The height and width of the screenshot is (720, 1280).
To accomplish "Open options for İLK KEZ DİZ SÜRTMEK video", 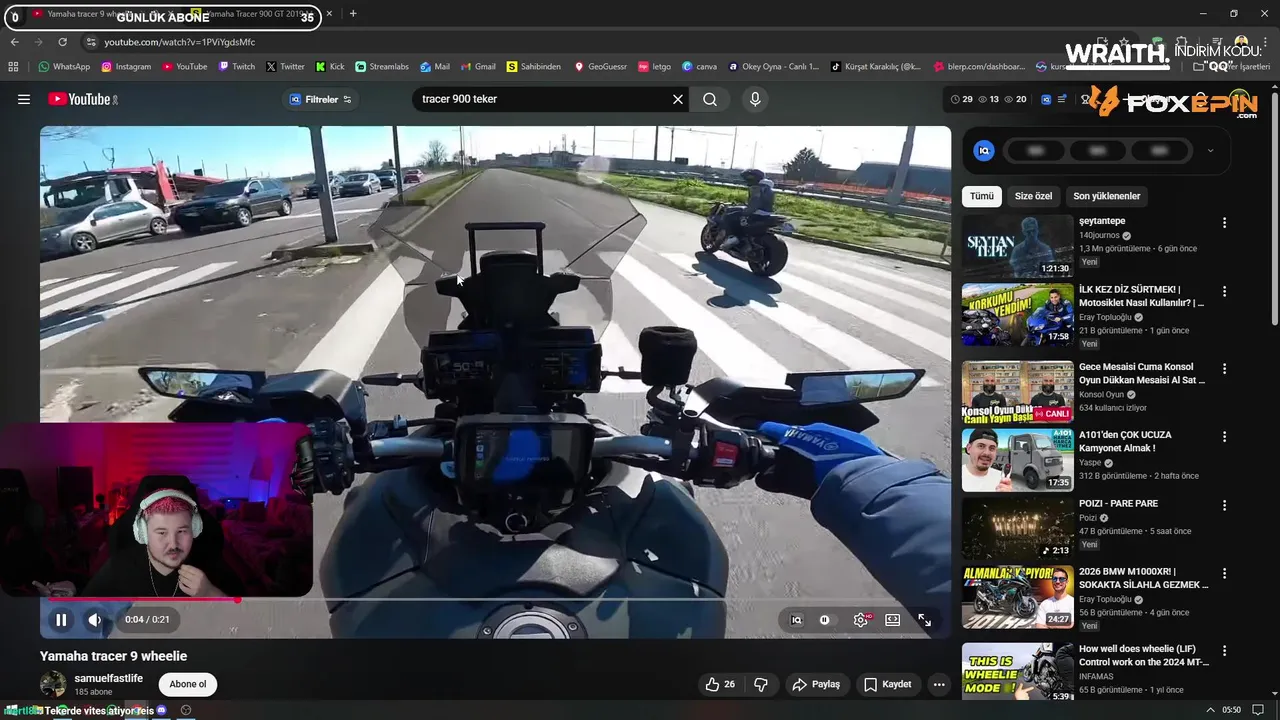I will pyautogui.click(x=1224, y=291).
